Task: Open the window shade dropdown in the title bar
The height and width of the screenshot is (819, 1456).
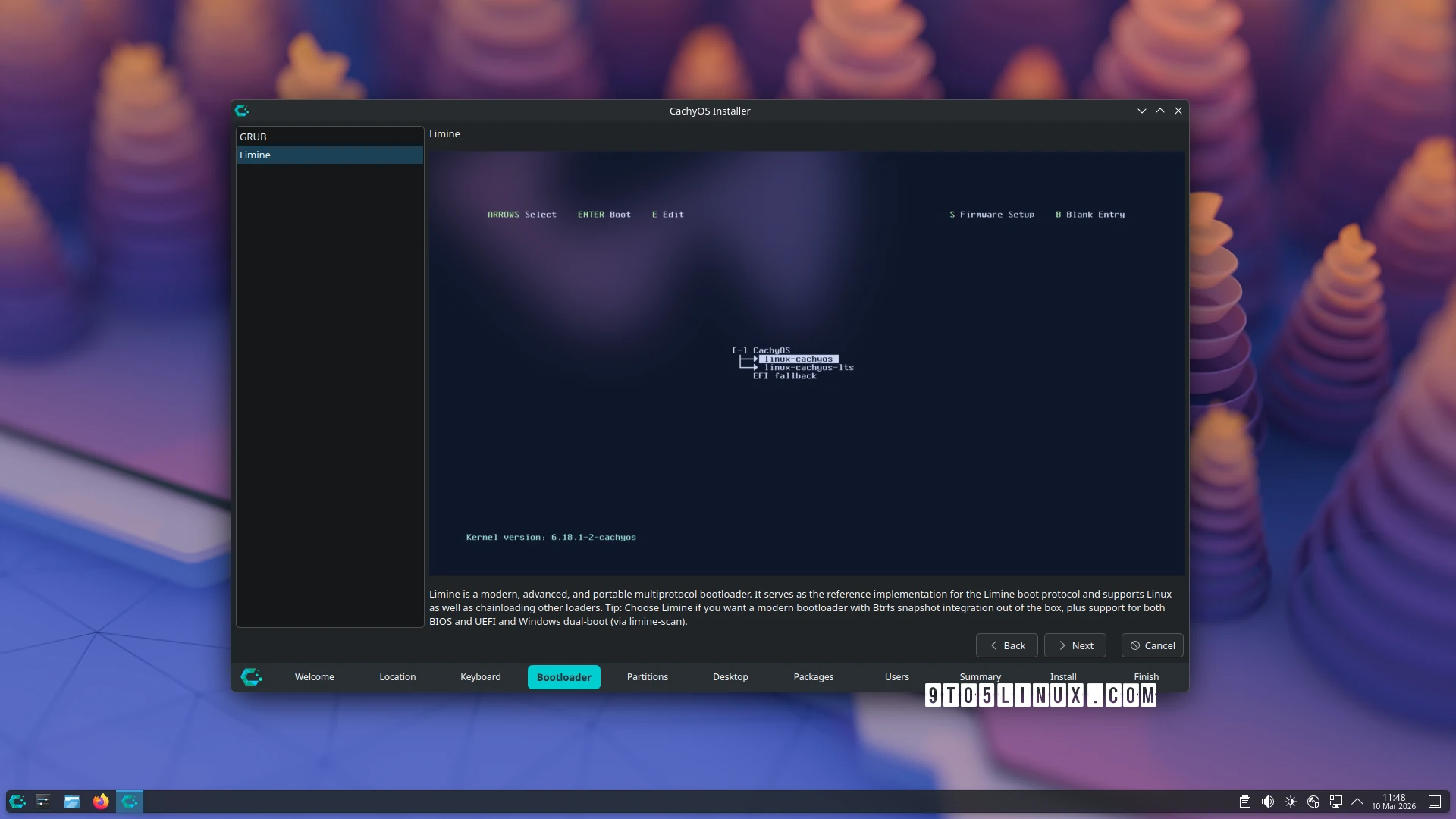Action: tap(1141, 110)
